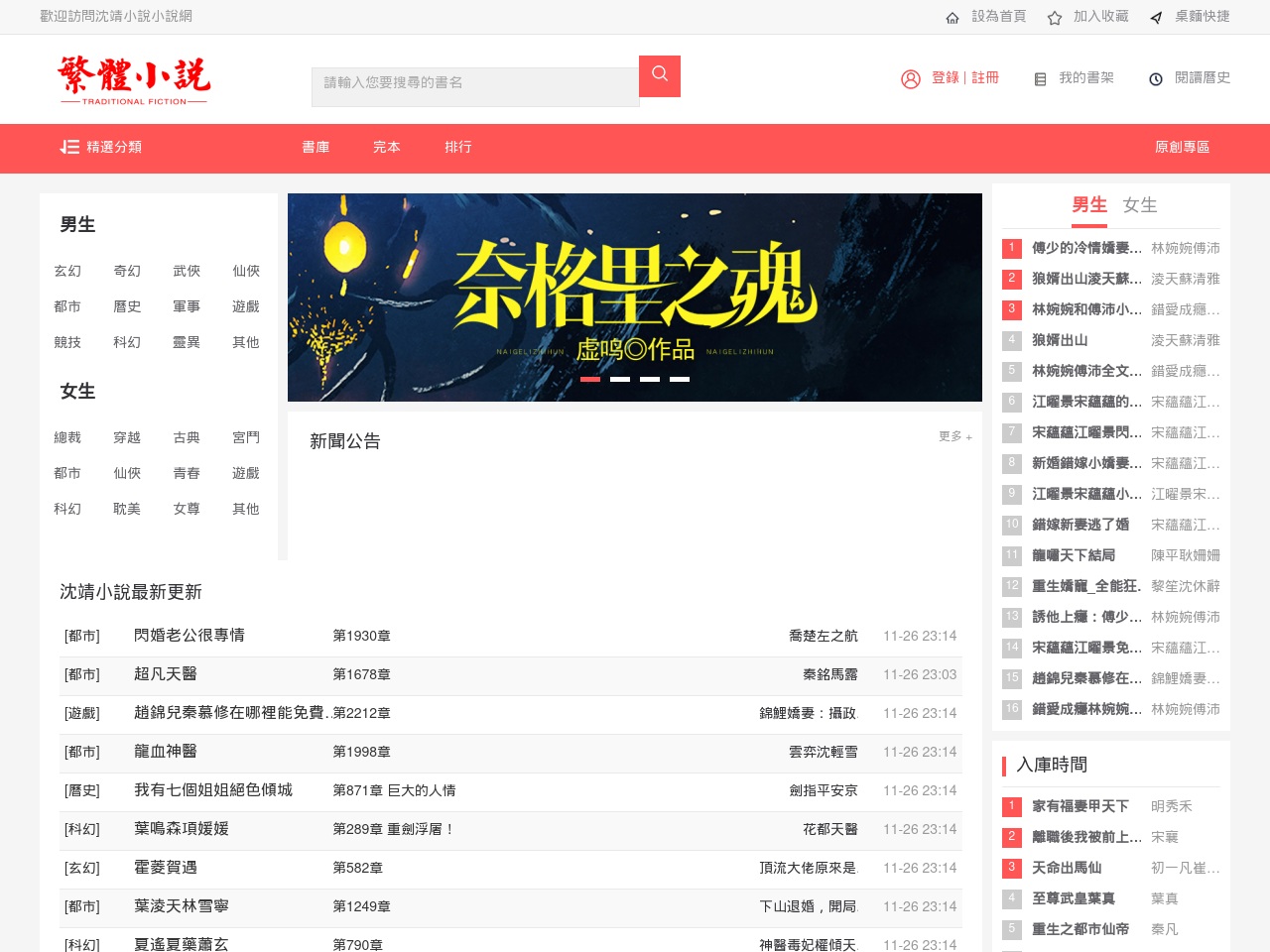
Task: Click 更多 + in 新聞公告
Action: tap(955, 436)
